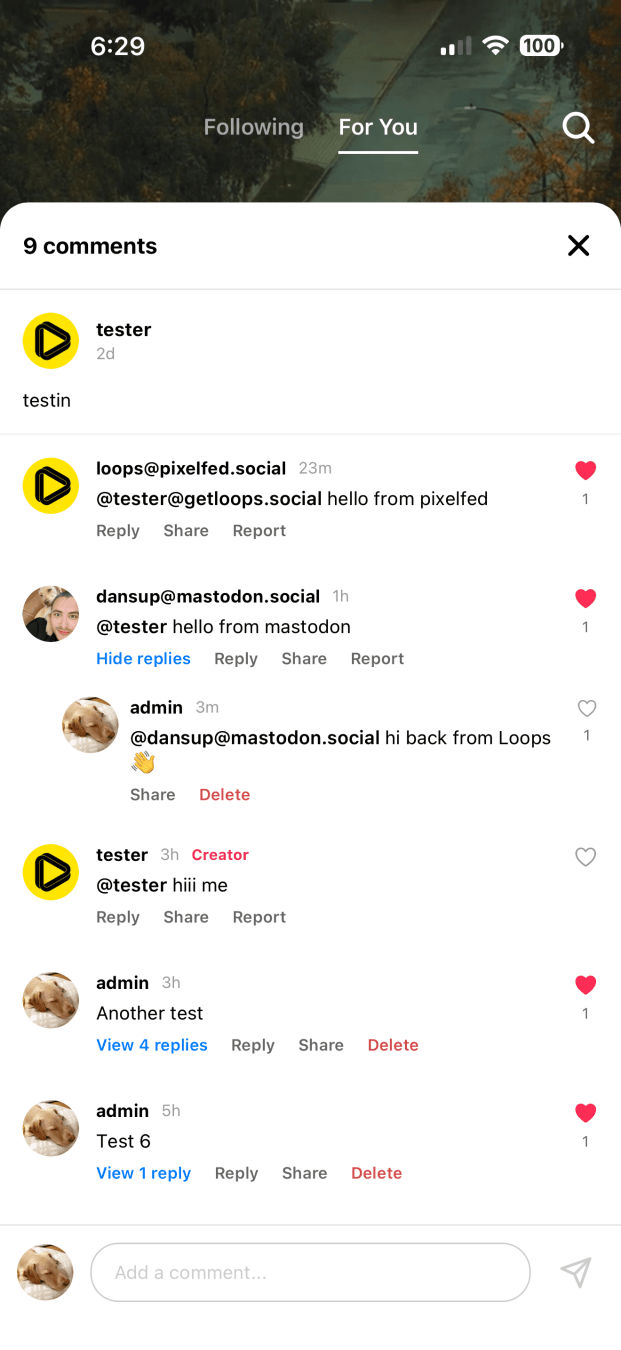
Task: Expand "View 1 reply" under Test 6
Action: [143, 1173]
